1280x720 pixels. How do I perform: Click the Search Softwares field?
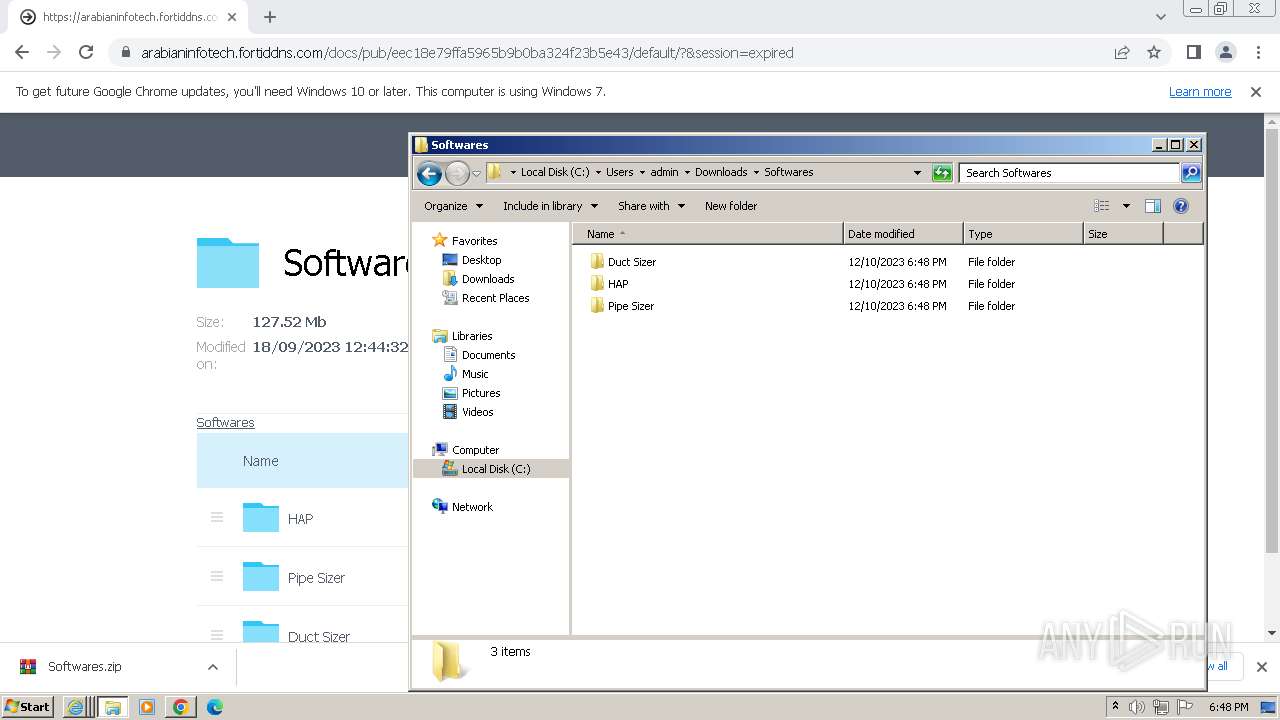(x=1068, y=173)
